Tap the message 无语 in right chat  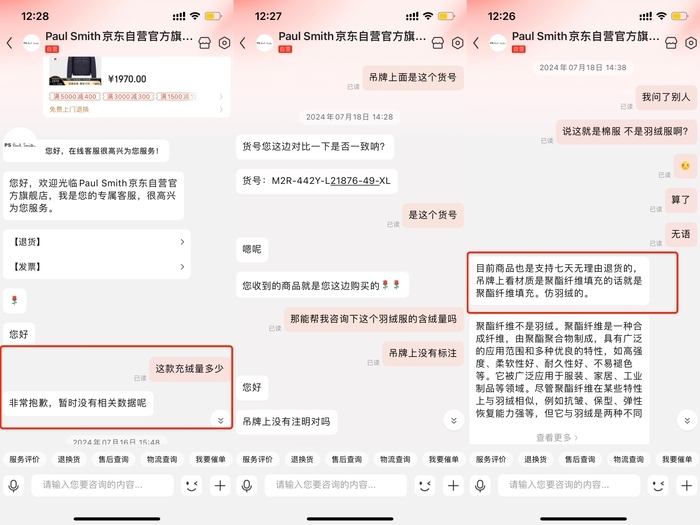tap(680, 234)
